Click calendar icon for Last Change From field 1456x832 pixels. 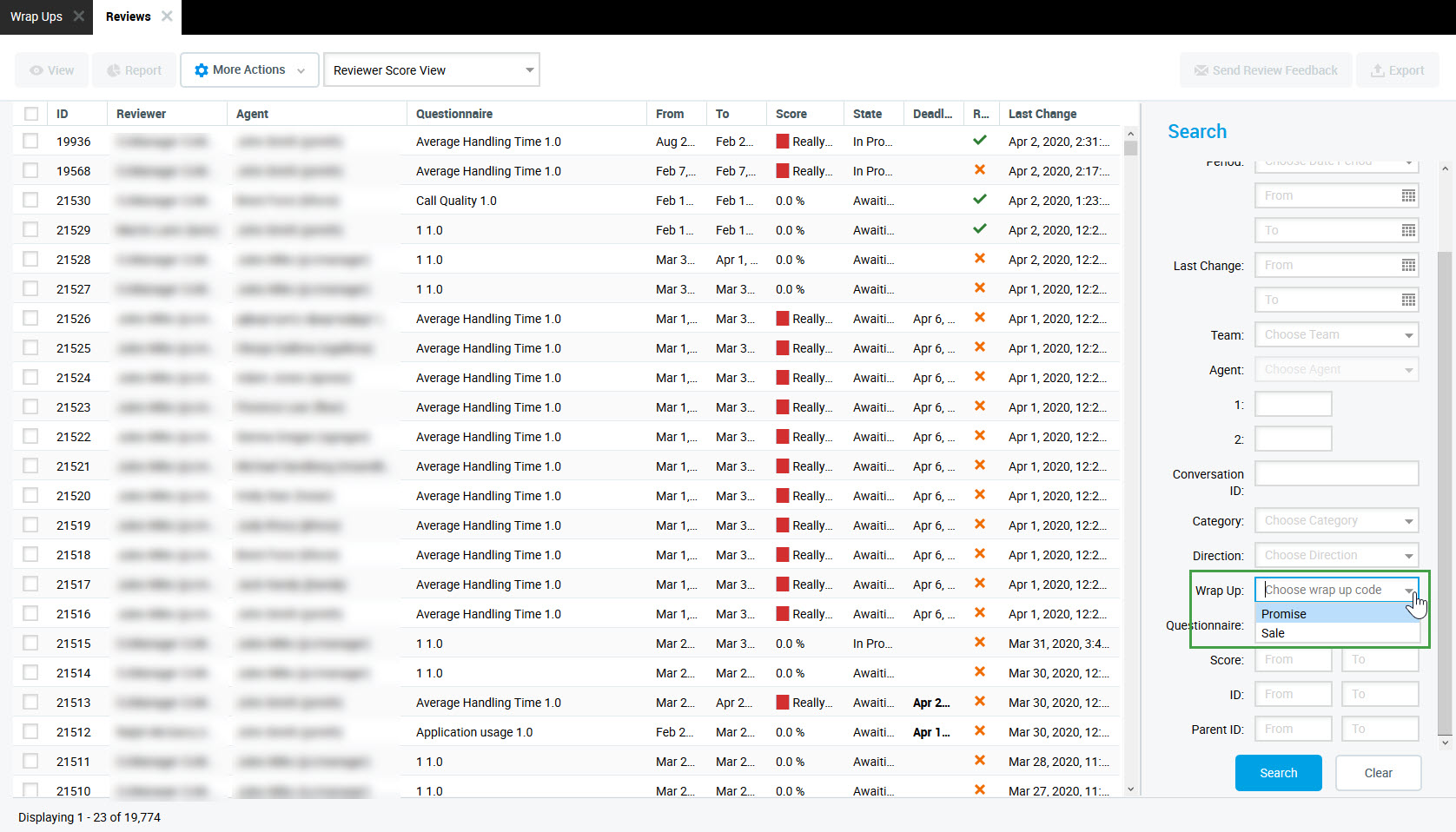tap(1408, 266)
